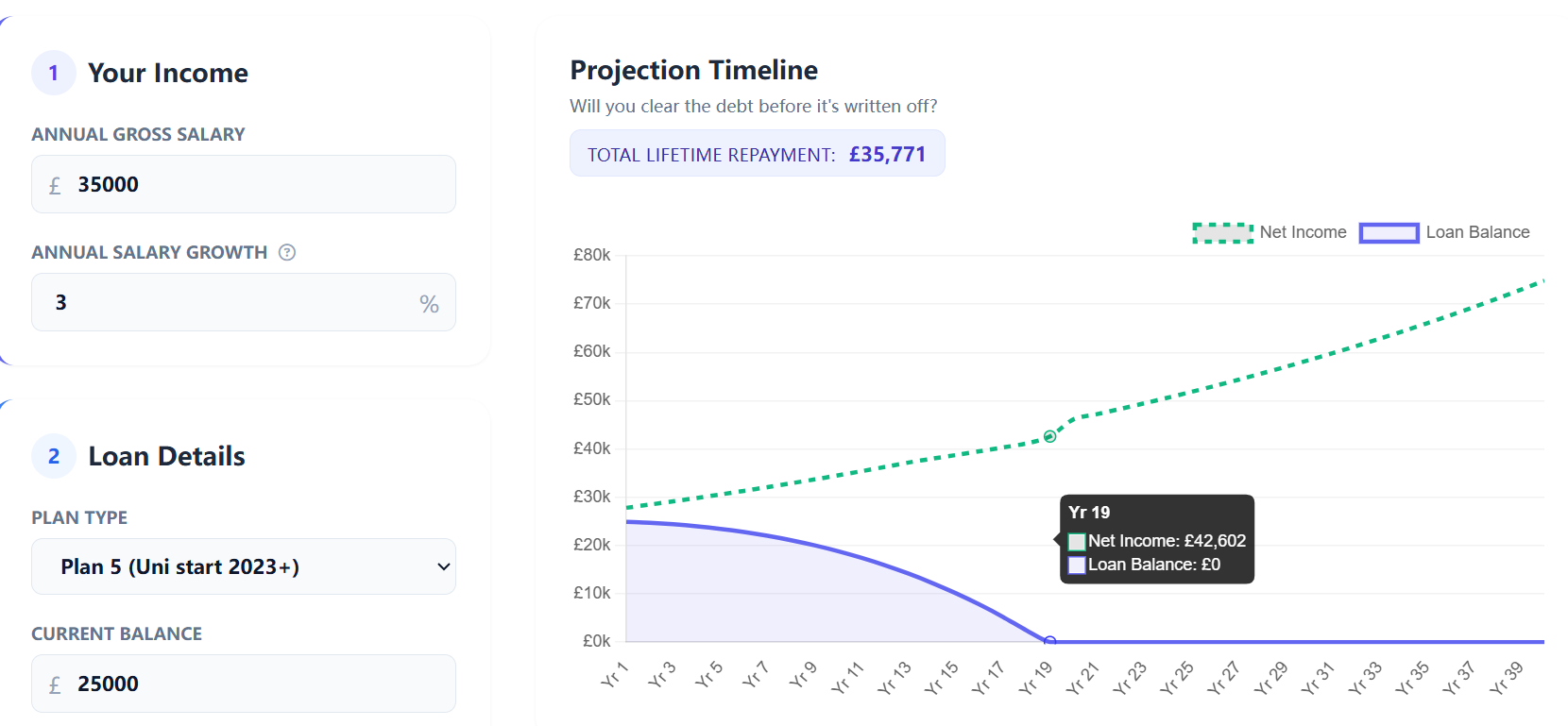Click the salary growth help icon
Image resolution: width=1568 pixels, height=726 pixels.
click(287, 252)
